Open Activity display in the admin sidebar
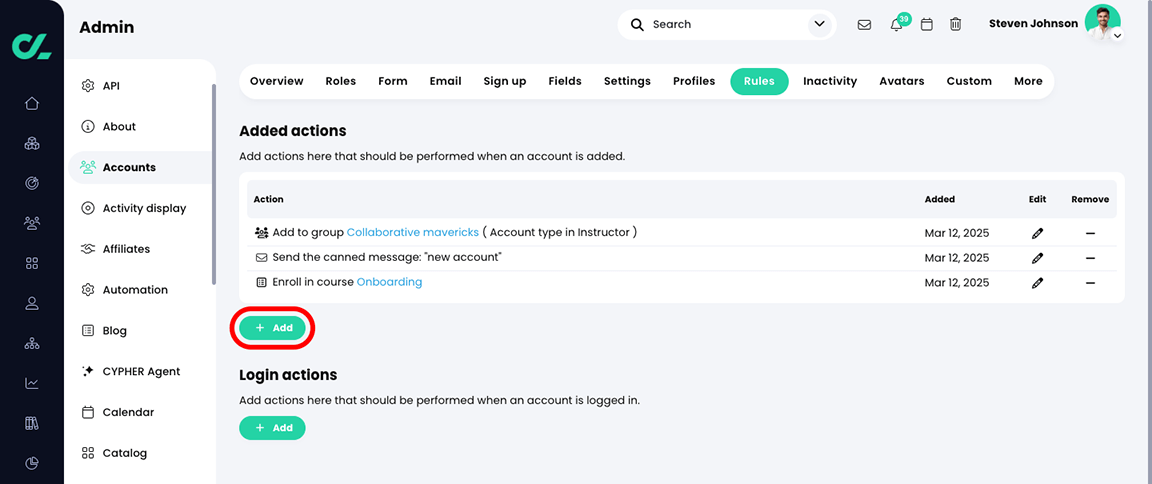 point(140,209)
